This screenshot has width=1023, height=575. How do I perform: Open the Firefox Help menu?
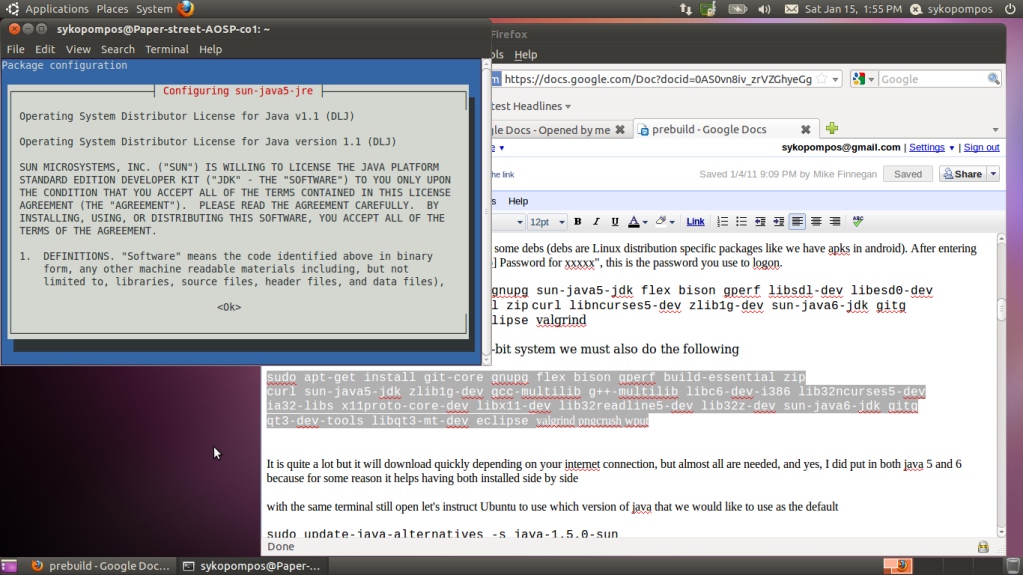click(x=525, y=55)
